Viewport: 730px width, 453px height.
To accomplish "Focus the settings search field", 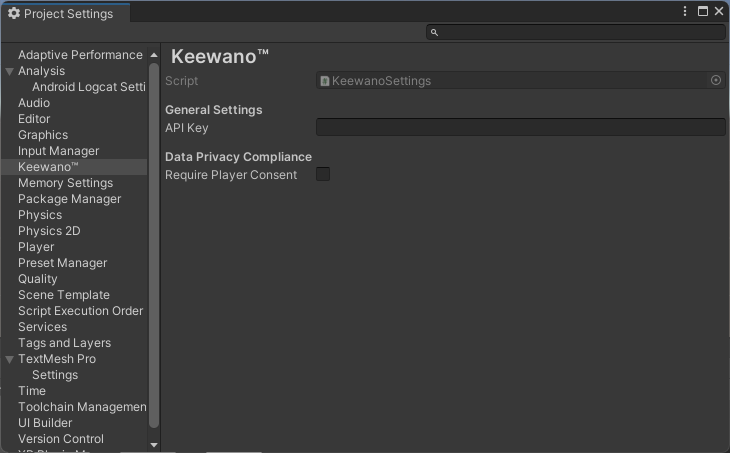I will (576, 33).
